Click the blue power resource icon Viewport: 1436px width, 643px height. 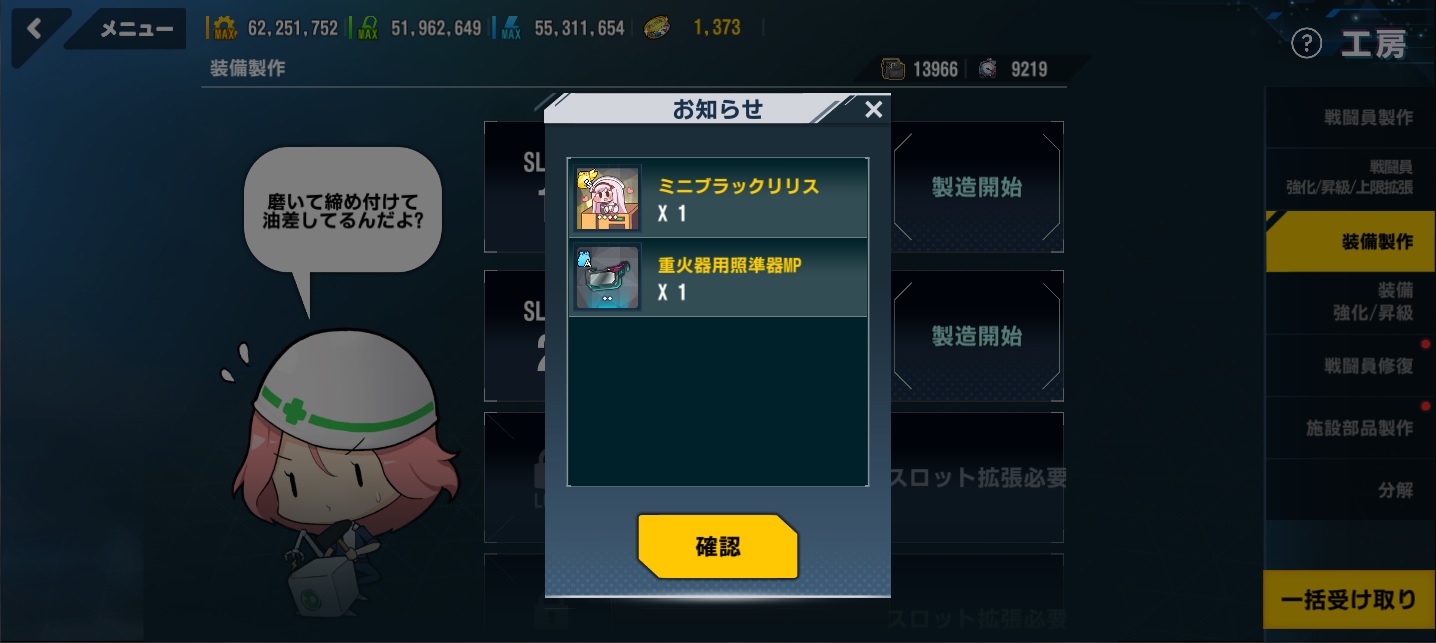click(510, 28)
